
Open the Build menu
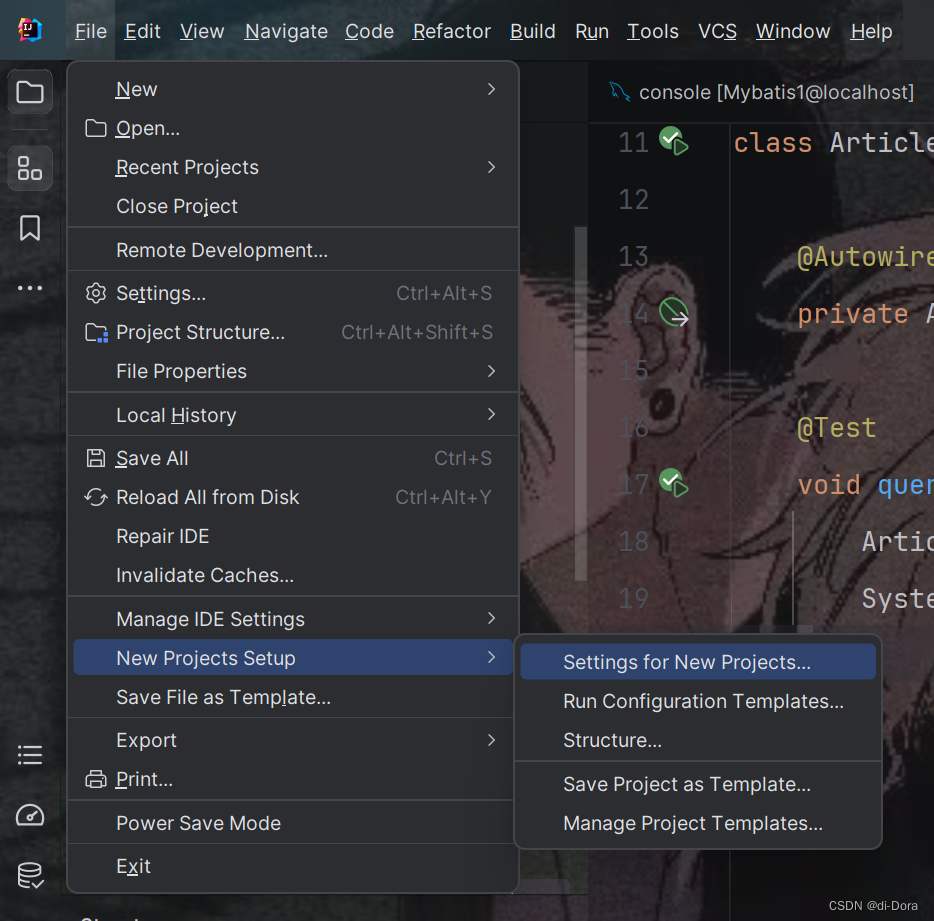click(x=533, y=31)
